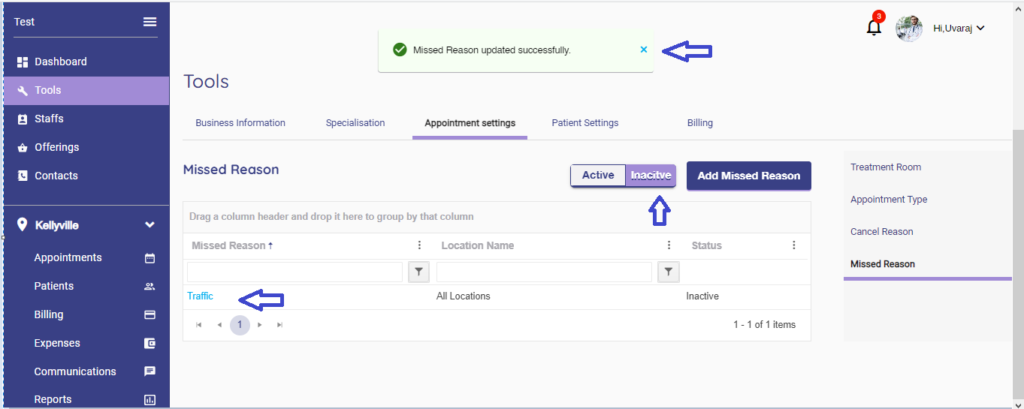This screenshot has width=1024, height=409.
Task: Open Location Name column options menu
Action: click(669, 245)
